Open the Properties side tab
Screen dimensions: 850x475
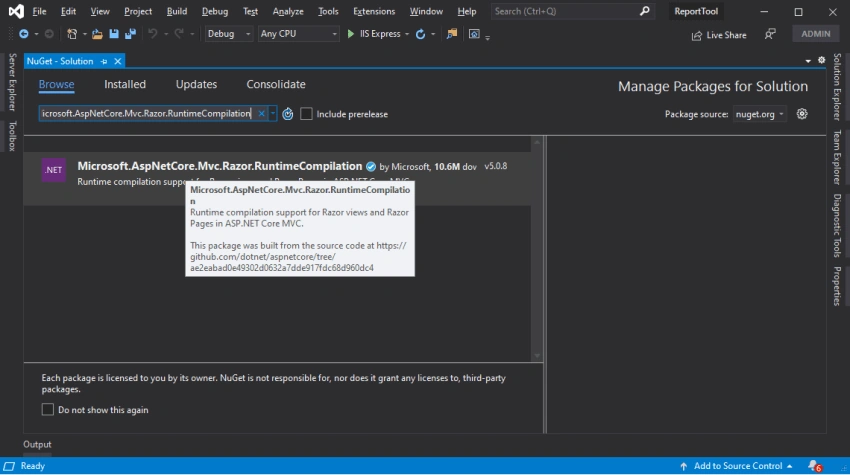837,286
